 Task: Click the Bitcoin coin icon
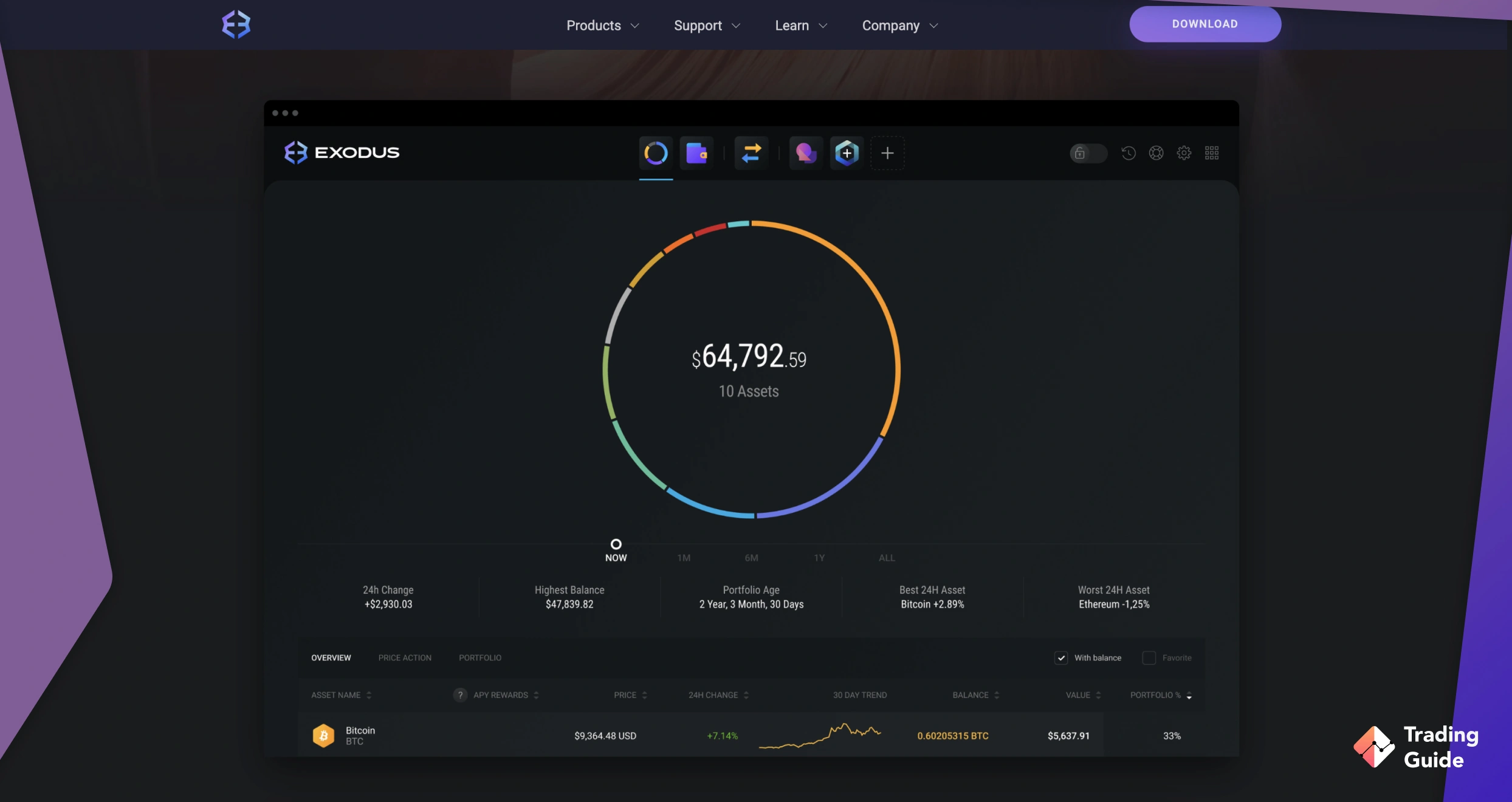pos(323,736)
